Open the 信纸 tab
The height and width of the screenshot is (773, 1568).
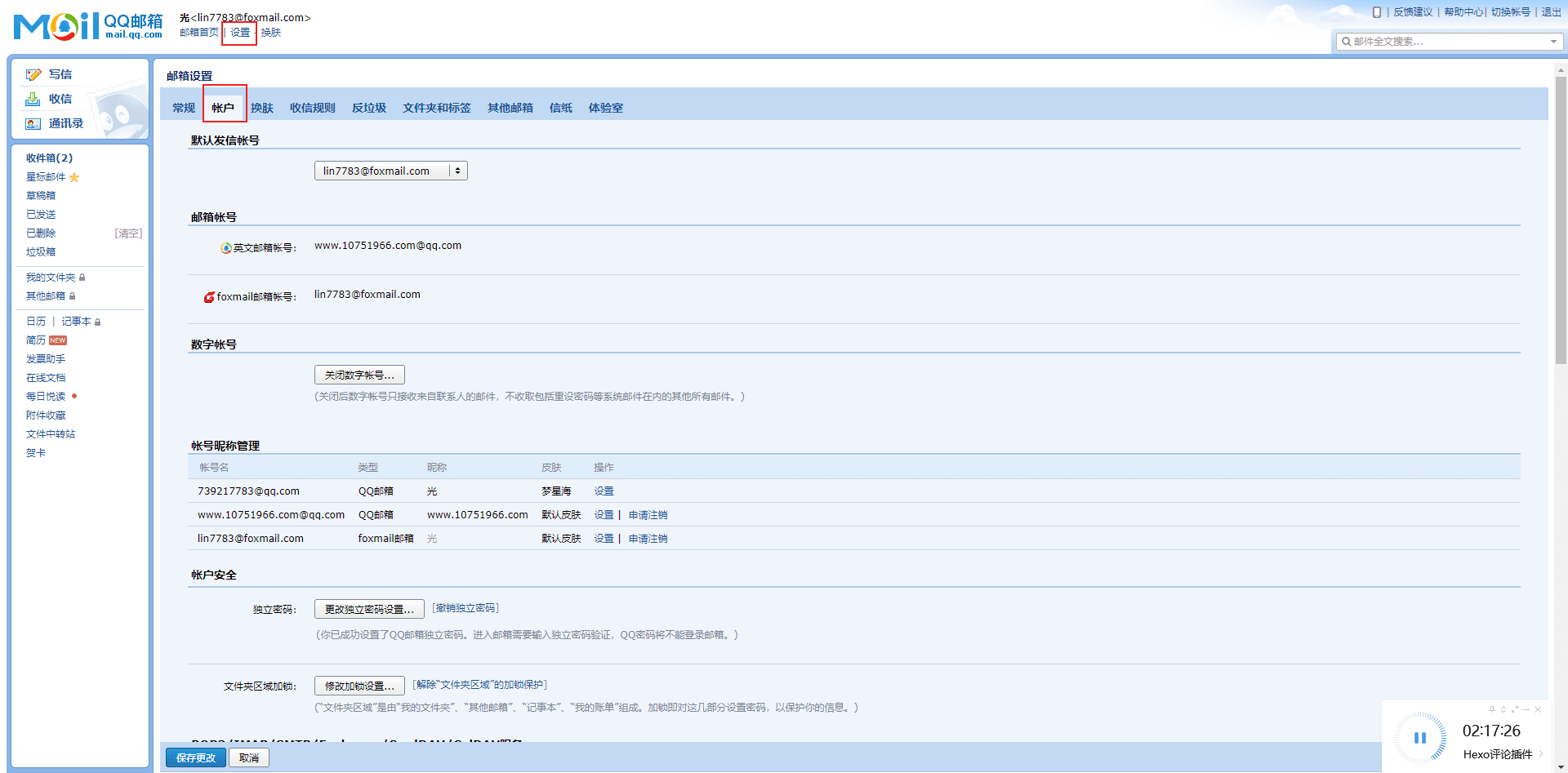561,108
